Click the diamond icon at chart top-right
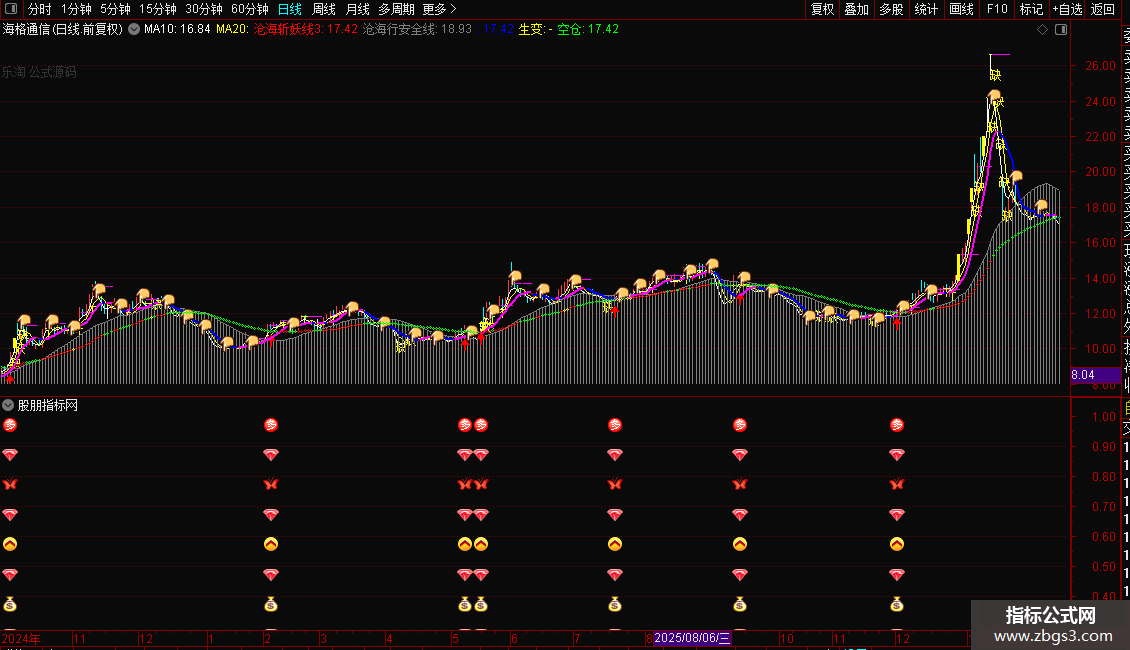This screenshot has width=1130, height=650. pos(1042,30)
